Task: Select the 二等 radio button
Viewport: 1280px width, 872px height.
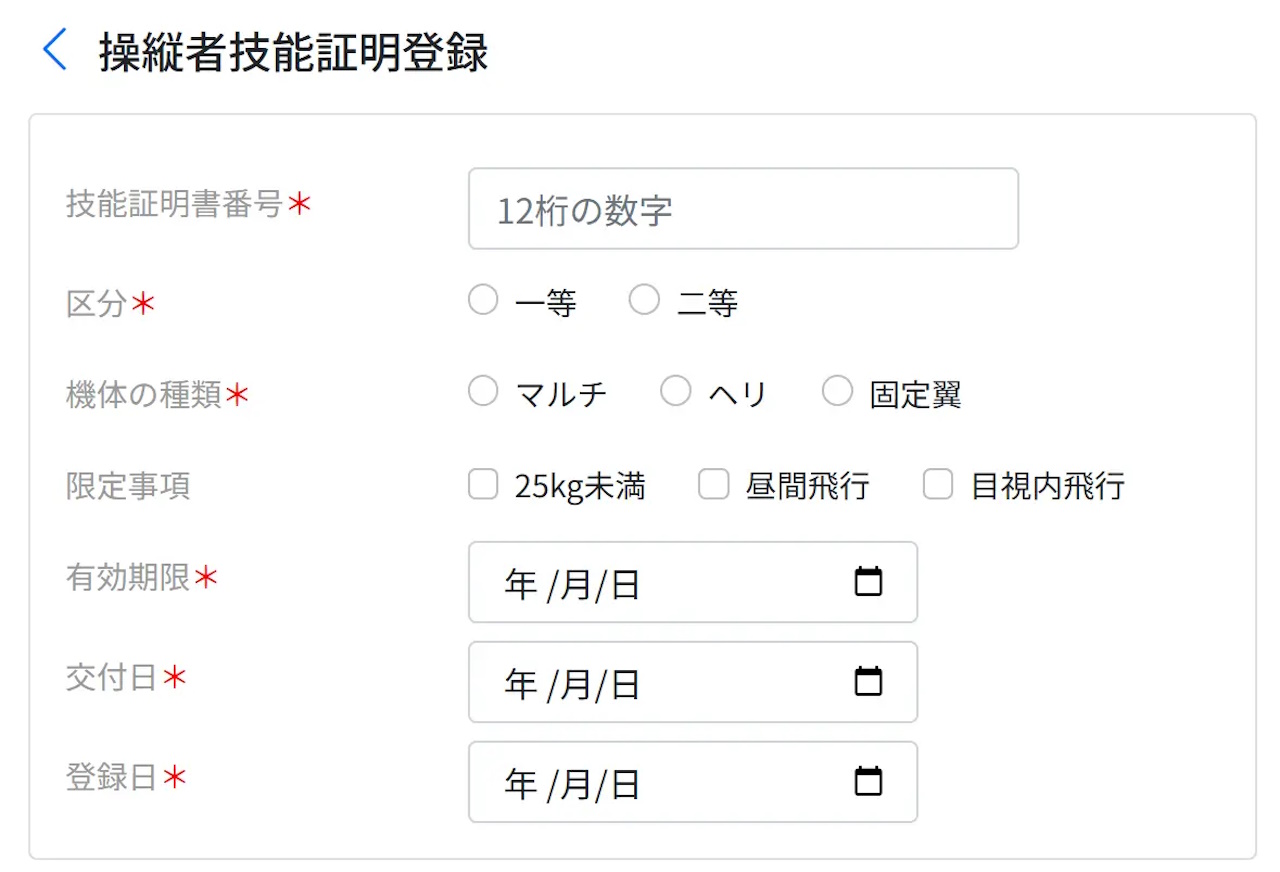Action: [644, 300]
